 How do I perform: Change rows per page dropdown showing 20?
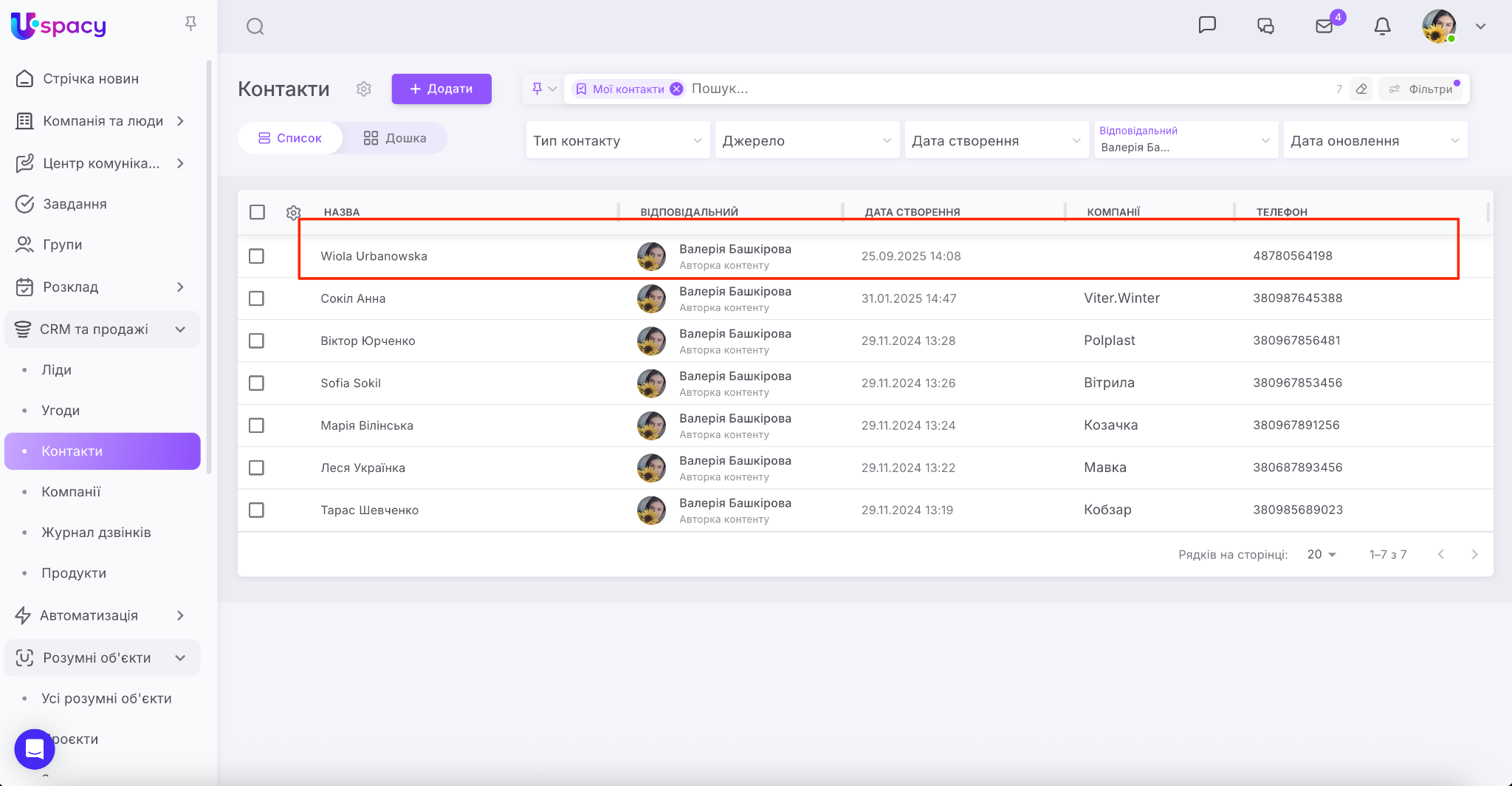1321,555
